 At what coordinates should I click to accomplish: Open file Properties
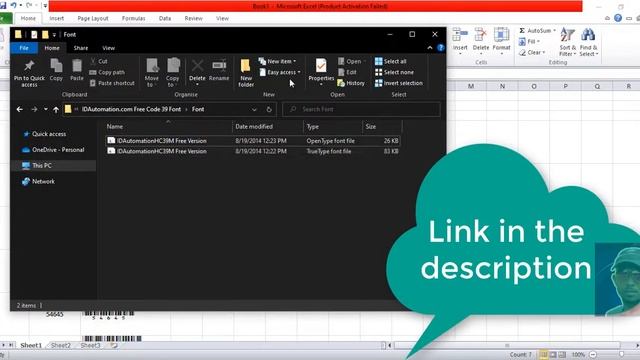321,72
